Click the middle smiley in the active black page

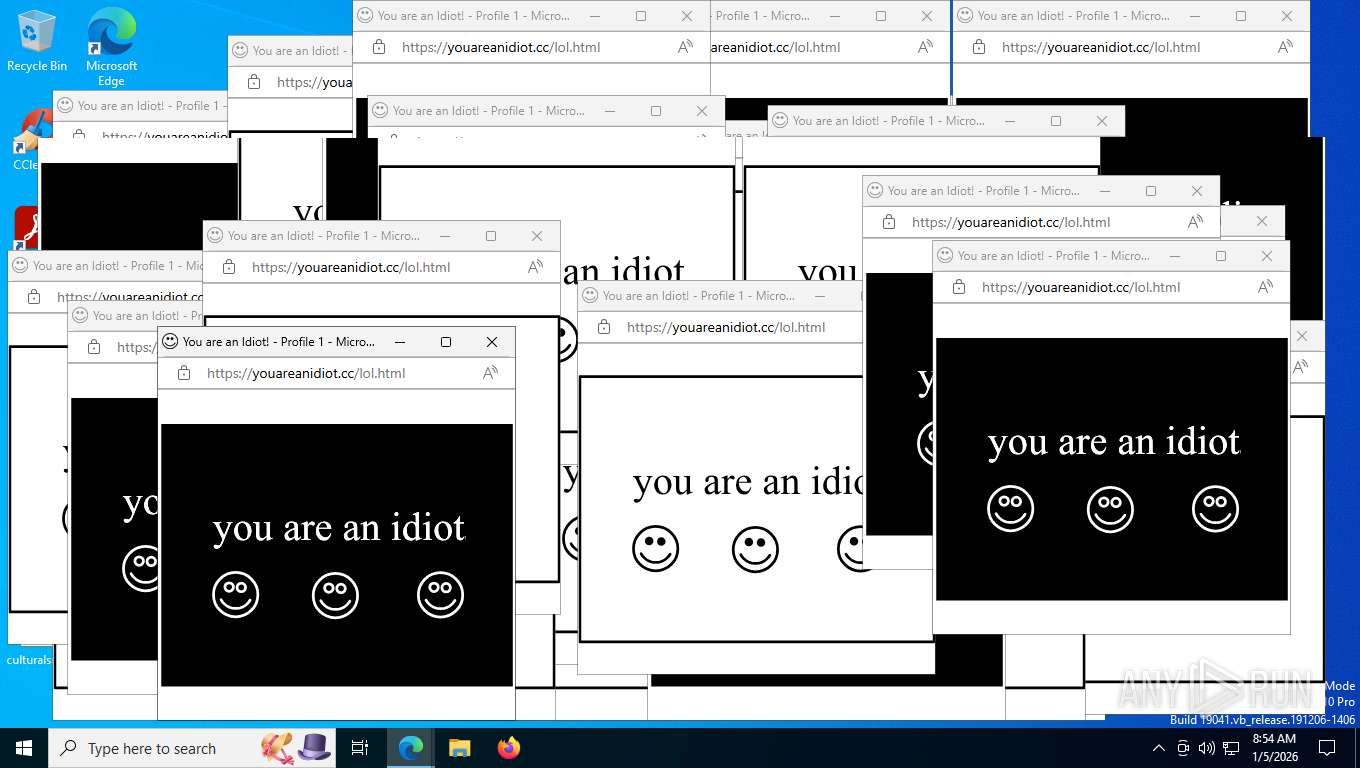click(336, 595)
